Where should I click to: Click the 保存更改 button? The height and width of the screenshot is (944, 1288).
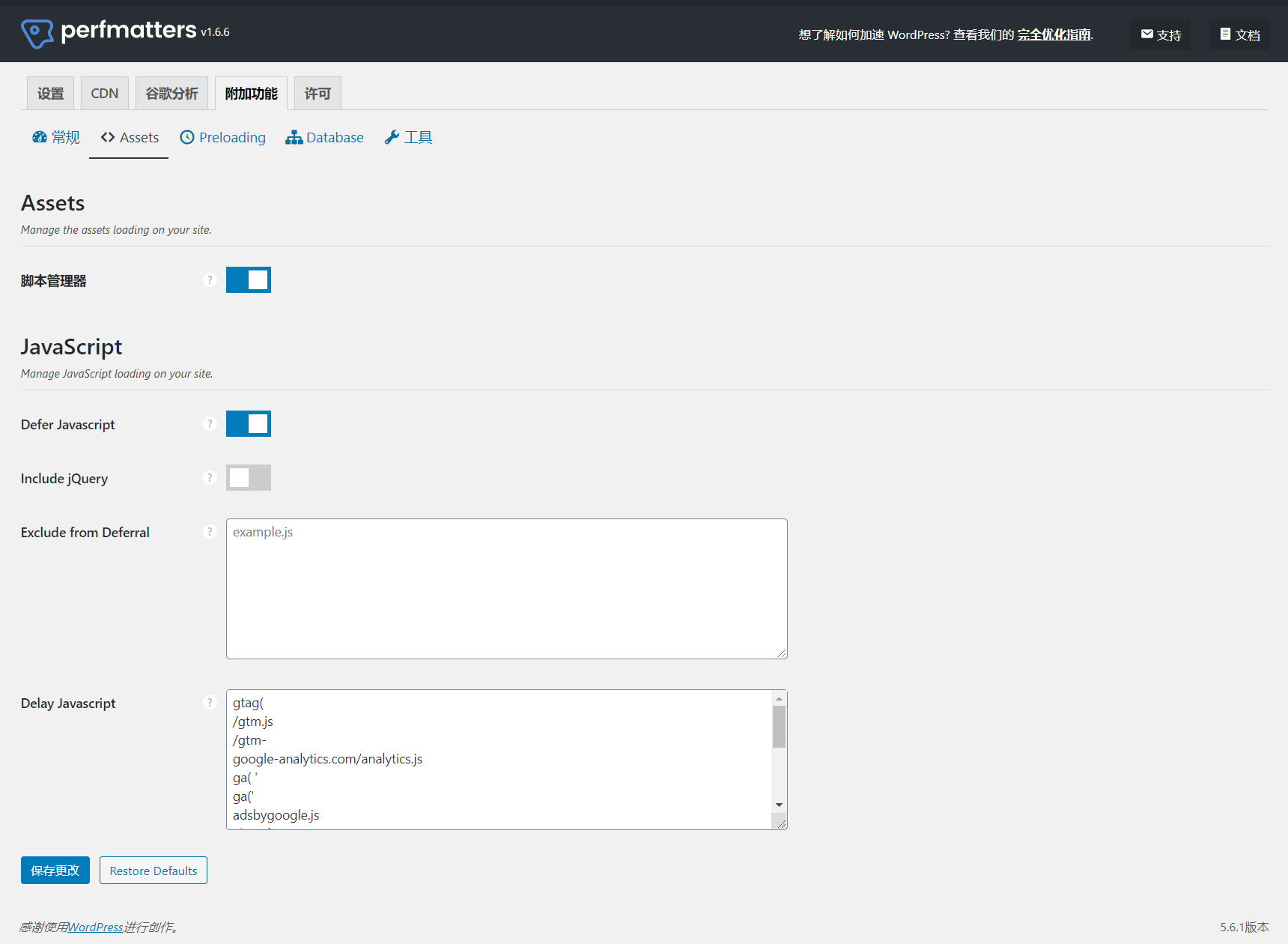click(x=55, y=871)
